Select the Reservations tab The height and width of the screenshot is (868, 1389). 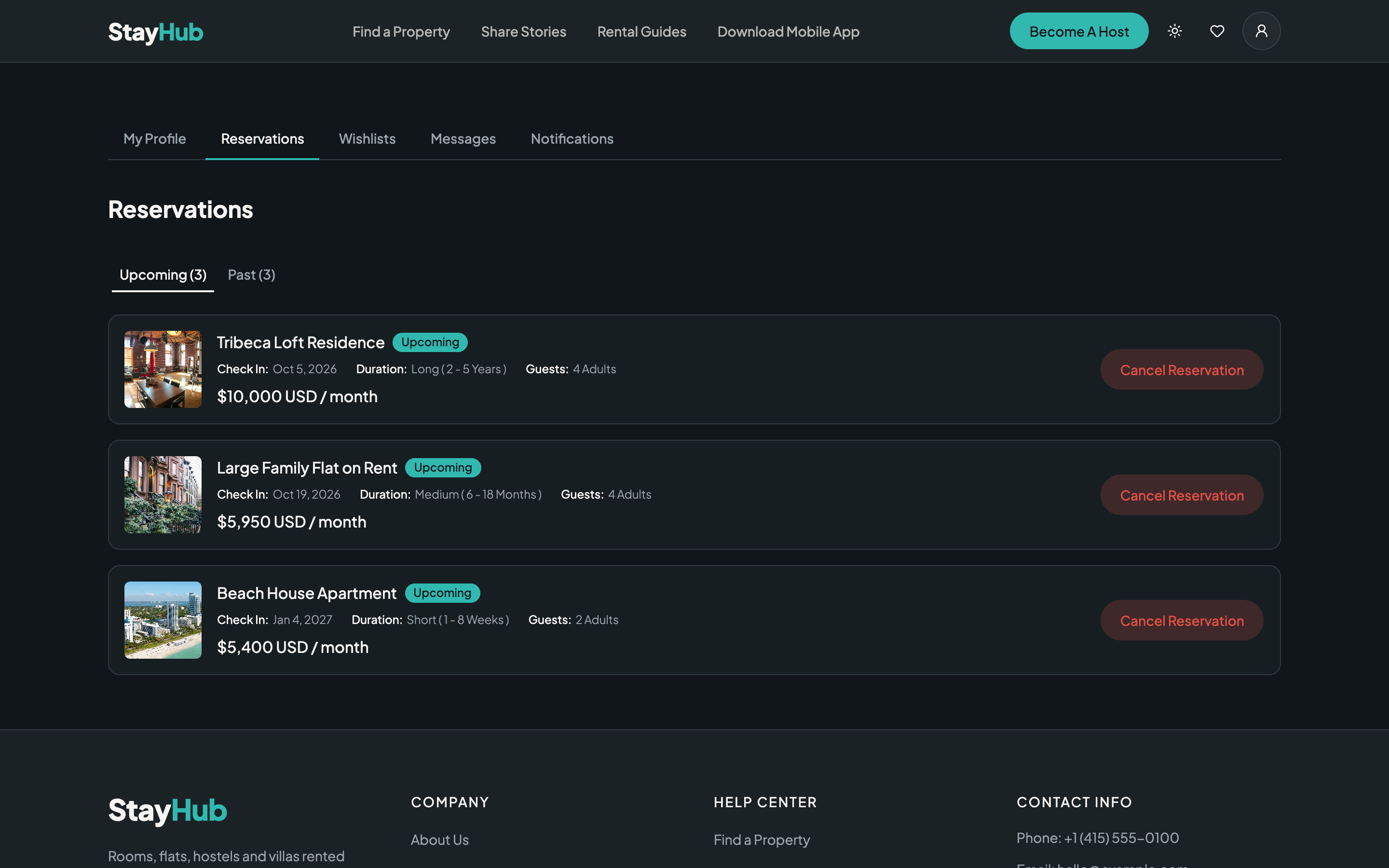[262, 139]
